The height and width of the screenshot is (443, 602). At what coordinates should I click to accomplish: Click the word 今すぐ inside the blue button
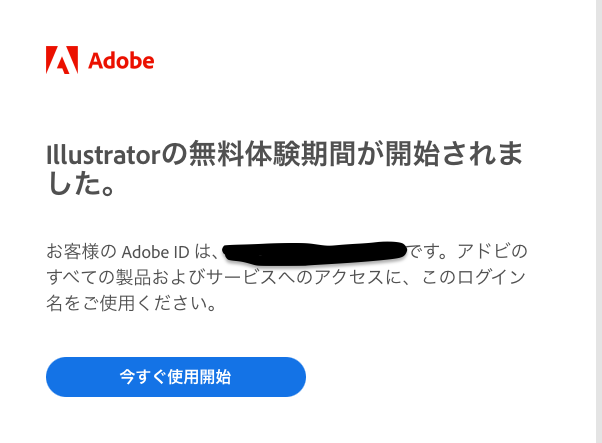click(142, 377)
